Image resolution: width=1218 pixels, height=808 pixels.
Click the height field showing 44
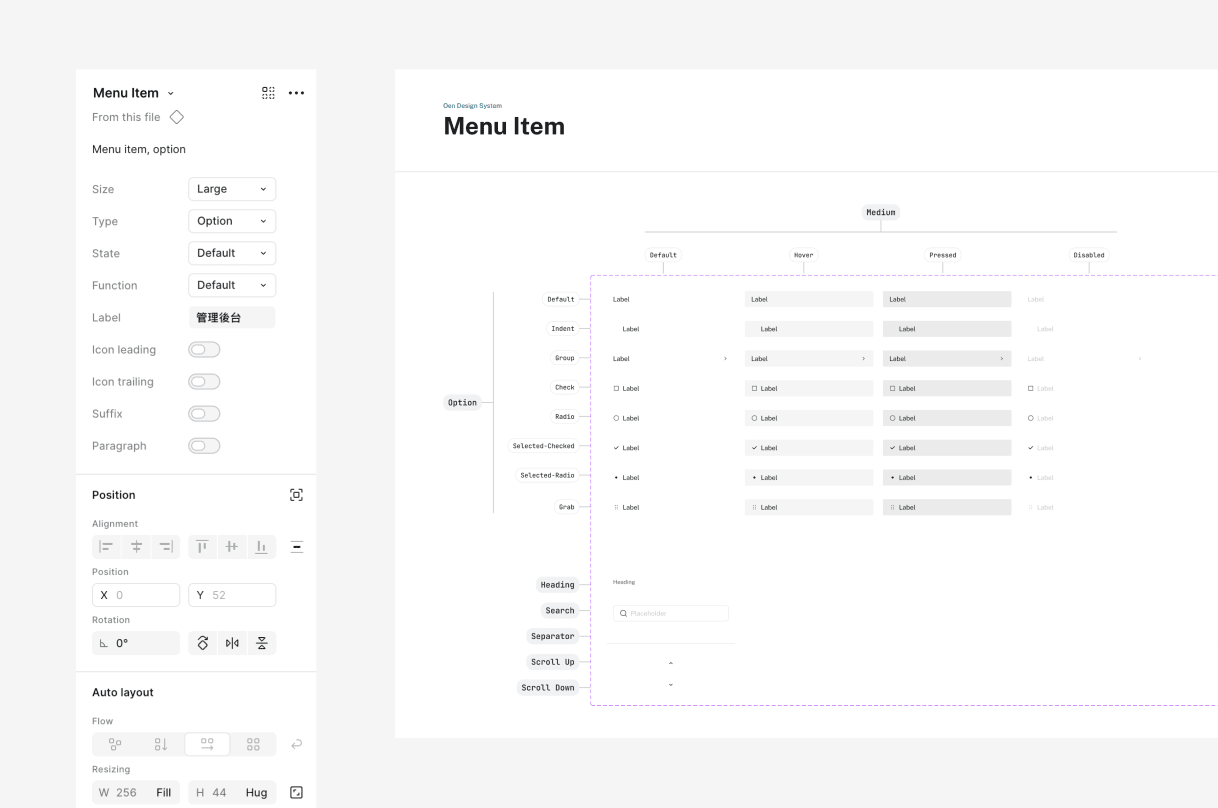pyautogui.click(x=232, y=792)
